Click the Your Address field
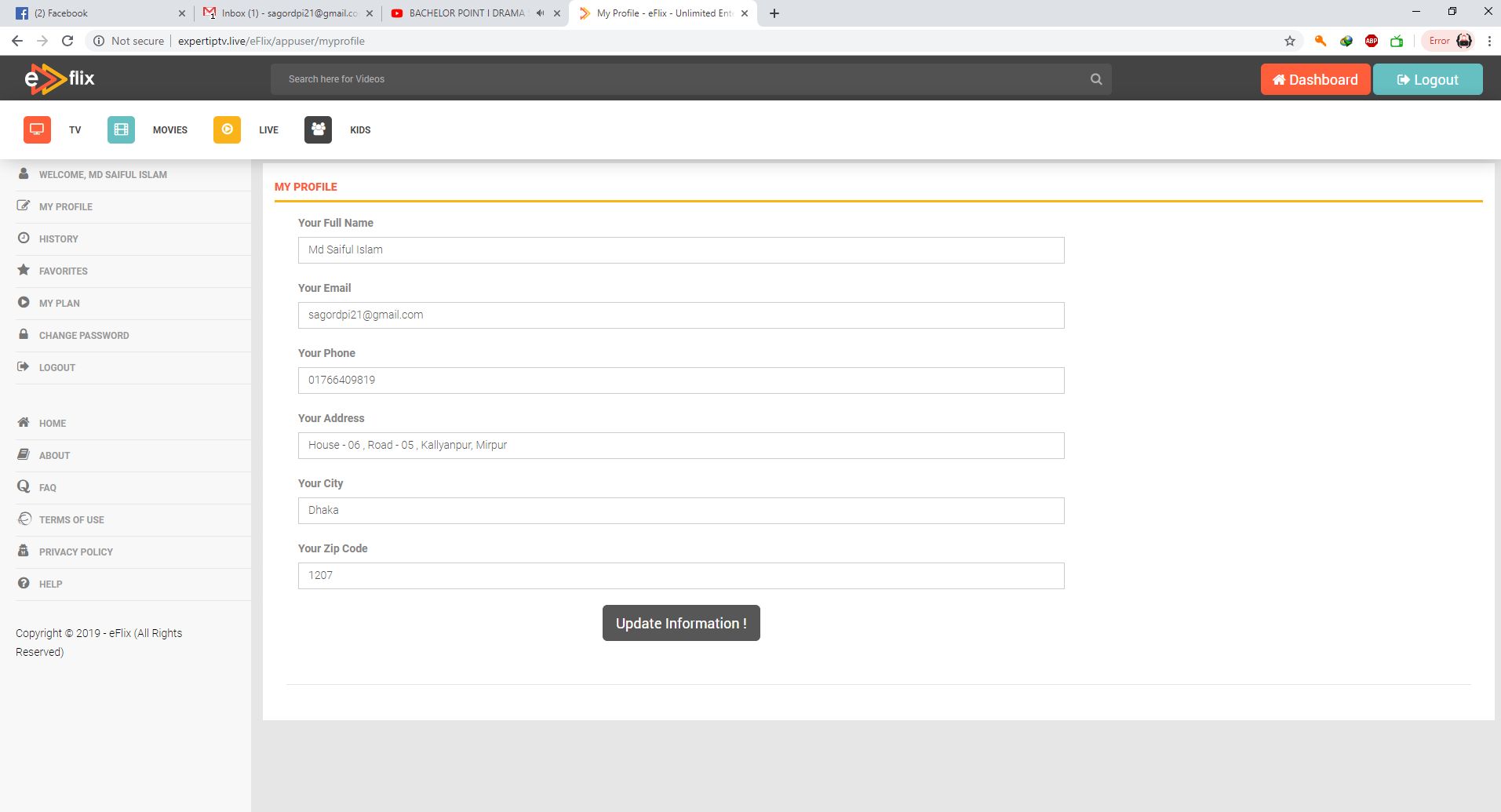 pyautogui.click(x=681, y=446)
